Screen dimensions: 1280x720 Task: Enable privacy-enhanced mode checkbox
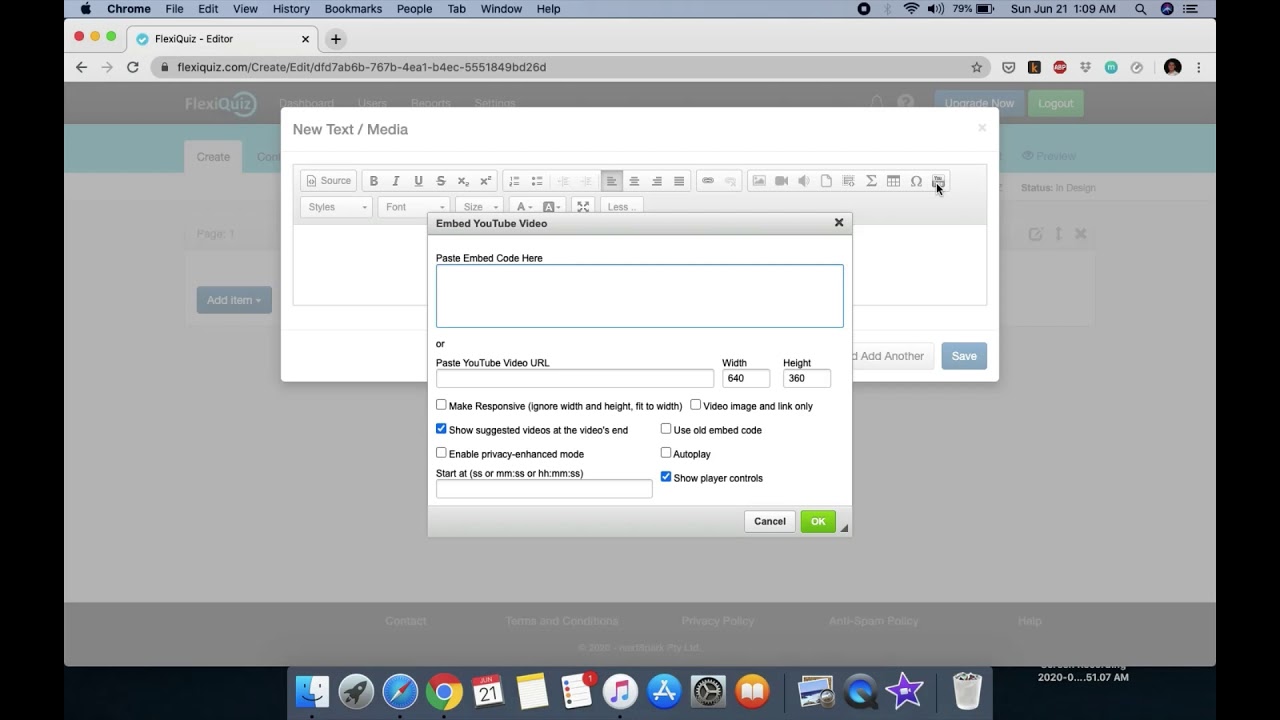tap(441, 453)
